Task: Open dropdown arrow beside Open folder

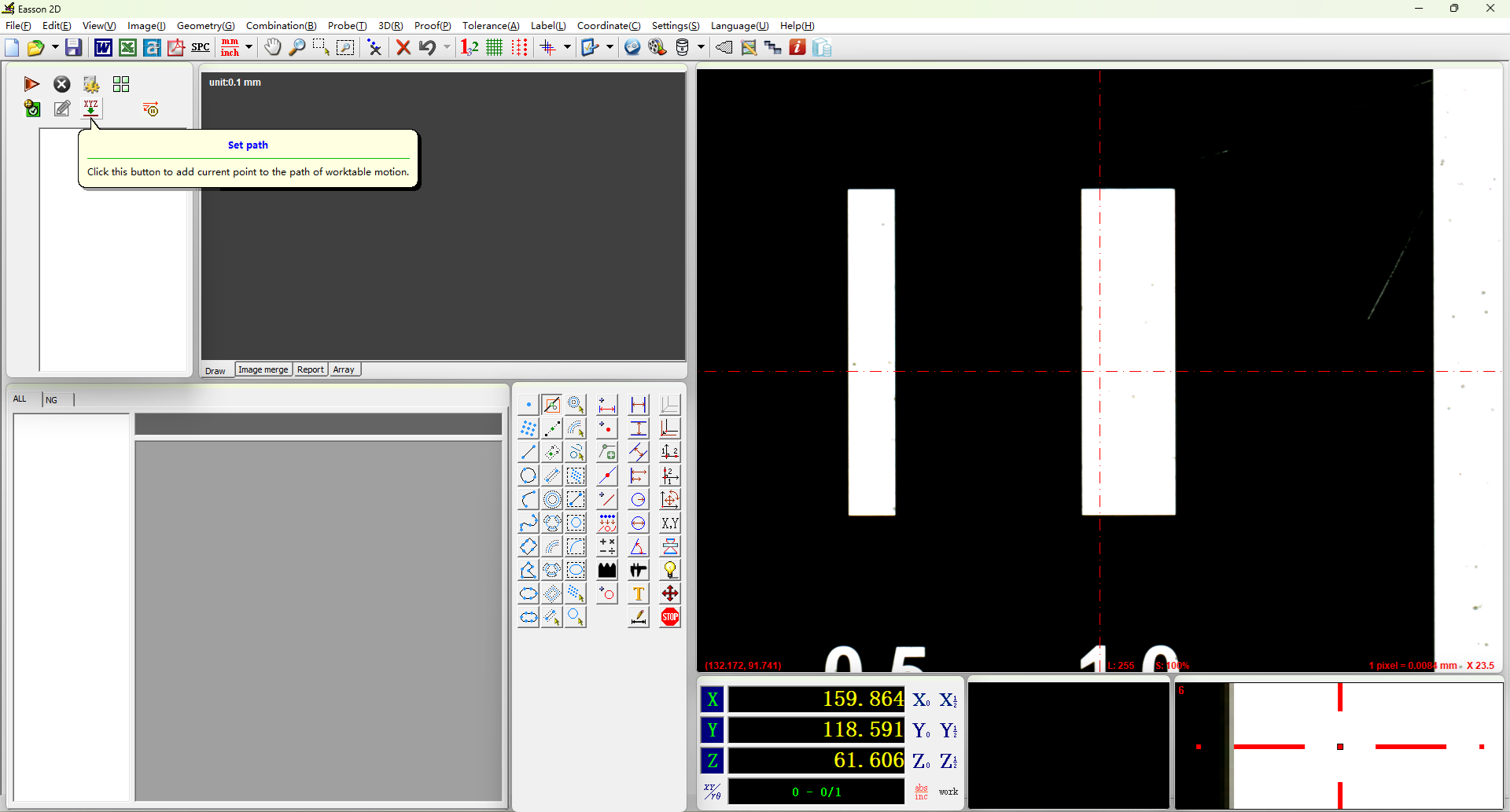Action: 55,48
